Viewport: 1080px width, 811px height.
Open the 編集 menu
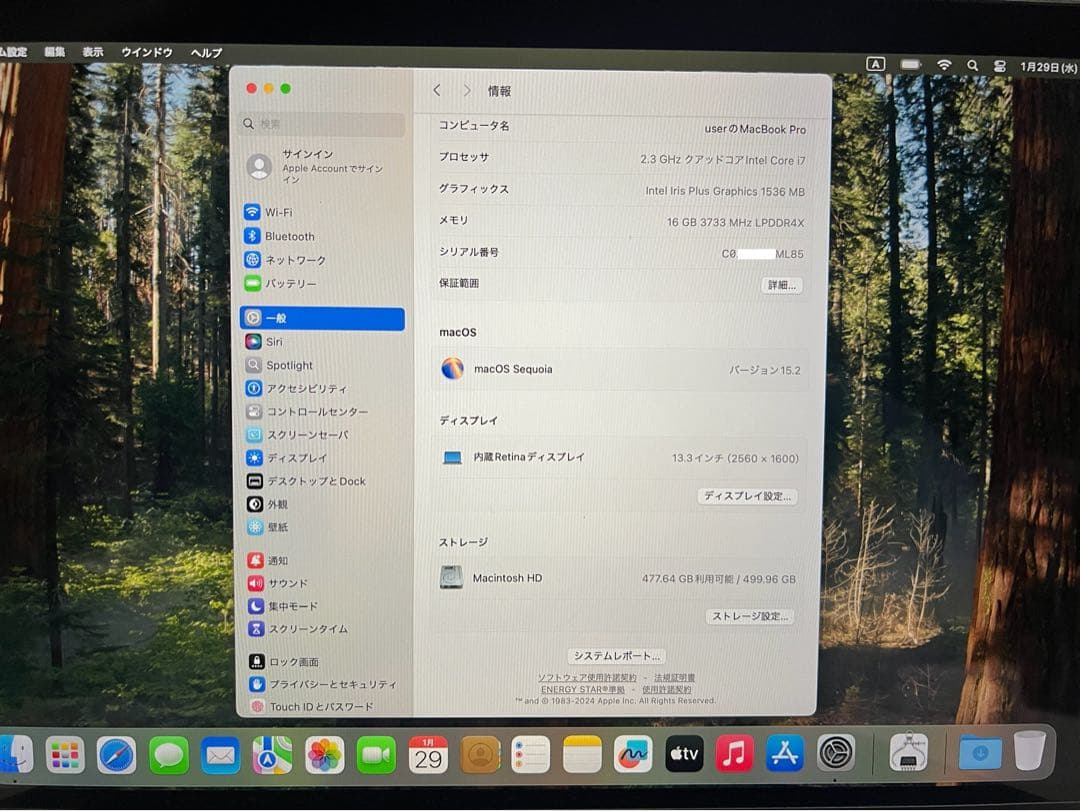click(54, 52)
